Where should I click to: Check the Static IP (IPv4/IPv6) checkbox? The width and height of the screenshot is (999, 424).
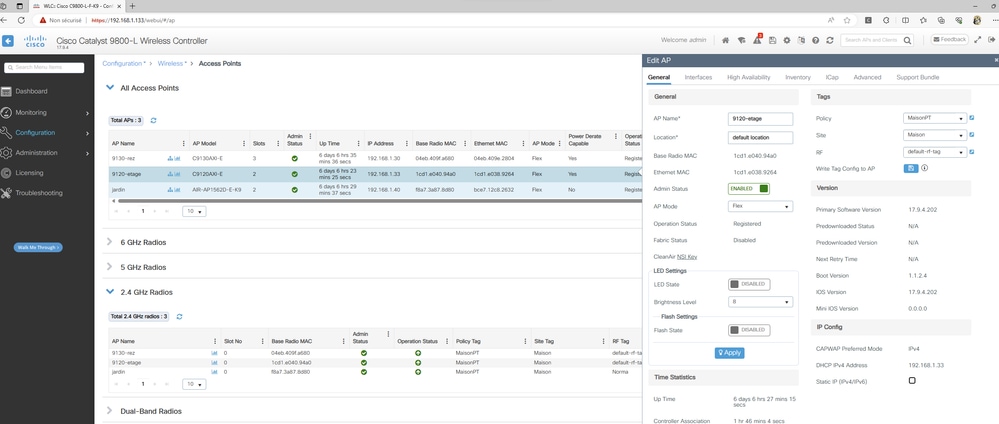[912, 381]
